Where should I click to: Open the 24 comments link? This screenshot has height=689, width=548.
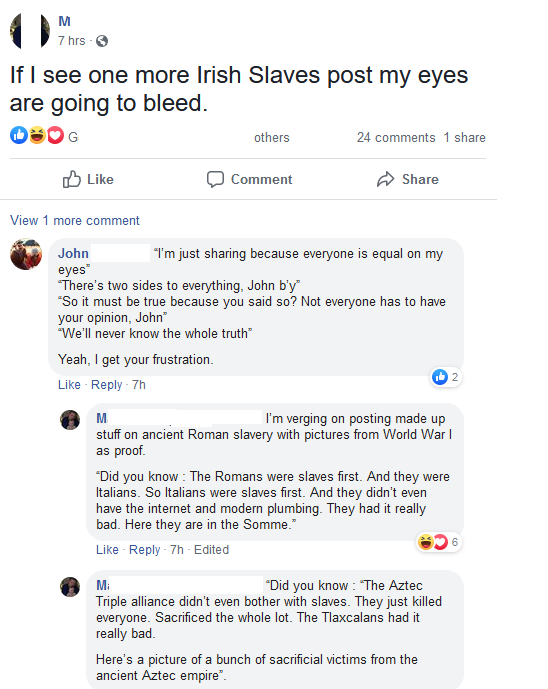coord(396,138)
